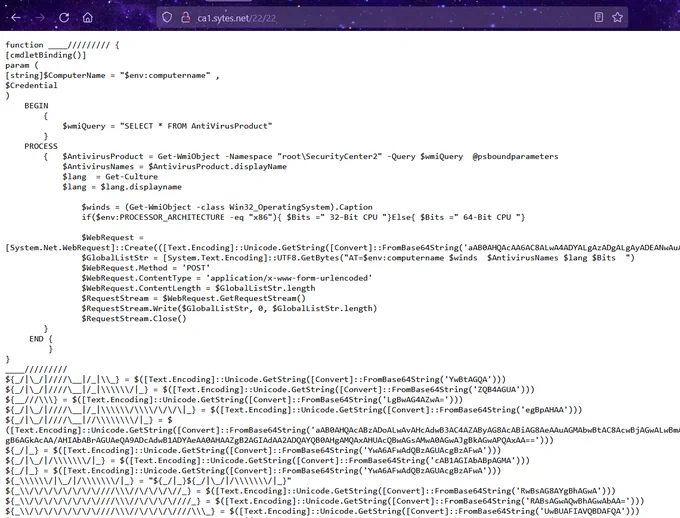Screen dimensions: 680x518
Task: Click the line decoding 'cAB1AGIAbABpAGMA'
Action: tap(268, 460)
